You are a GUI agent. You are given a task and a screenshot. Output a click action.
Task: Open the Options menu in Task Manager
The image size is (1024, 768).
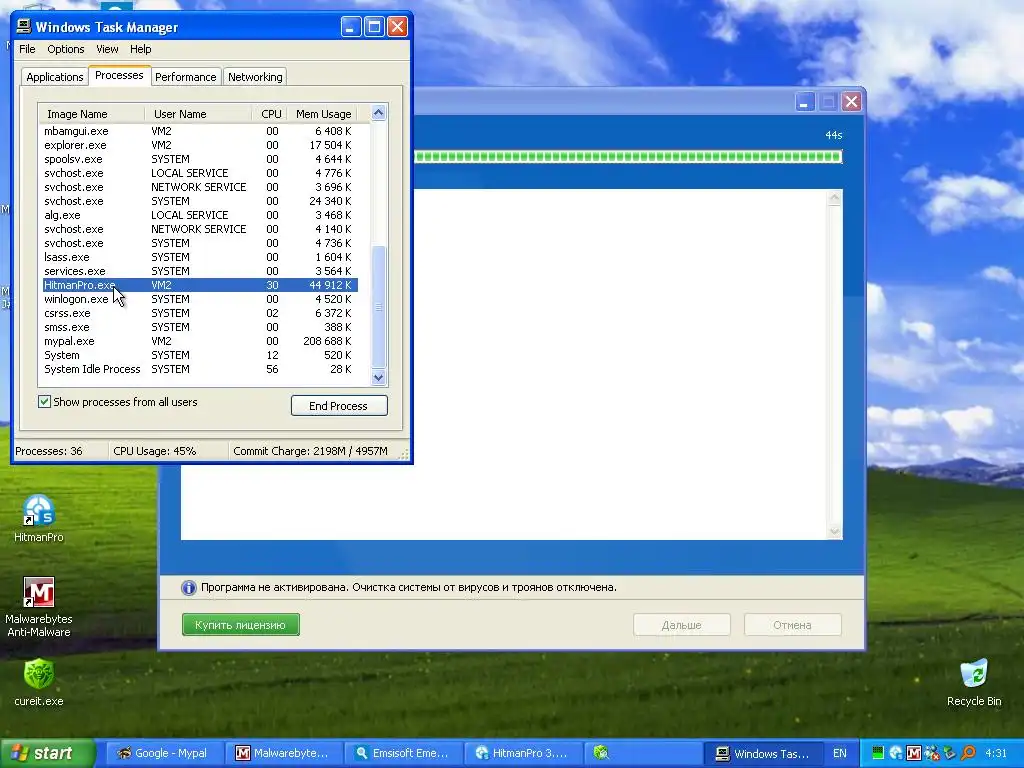(x=65, y=49)
